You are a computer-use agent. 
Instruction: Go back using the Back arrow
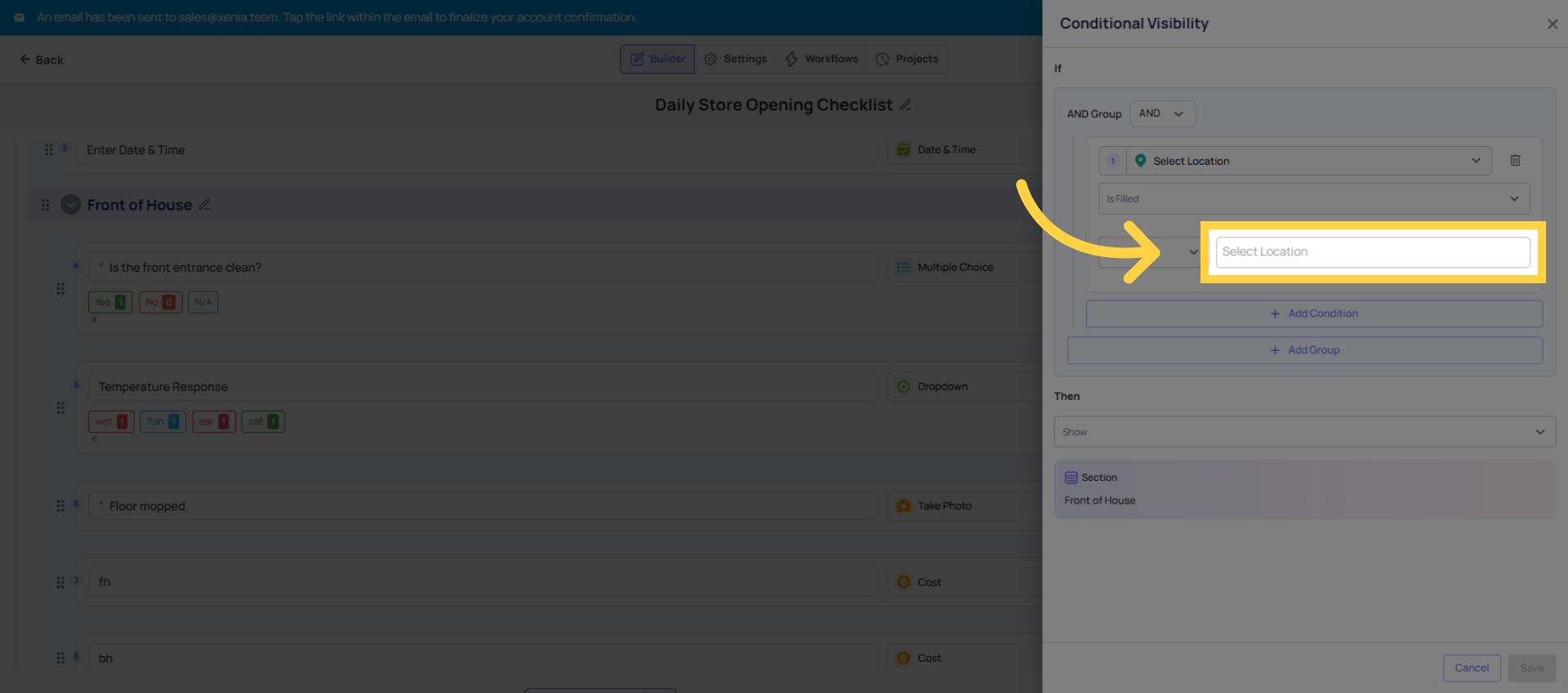pyautogui.click(x=42, y=60)
